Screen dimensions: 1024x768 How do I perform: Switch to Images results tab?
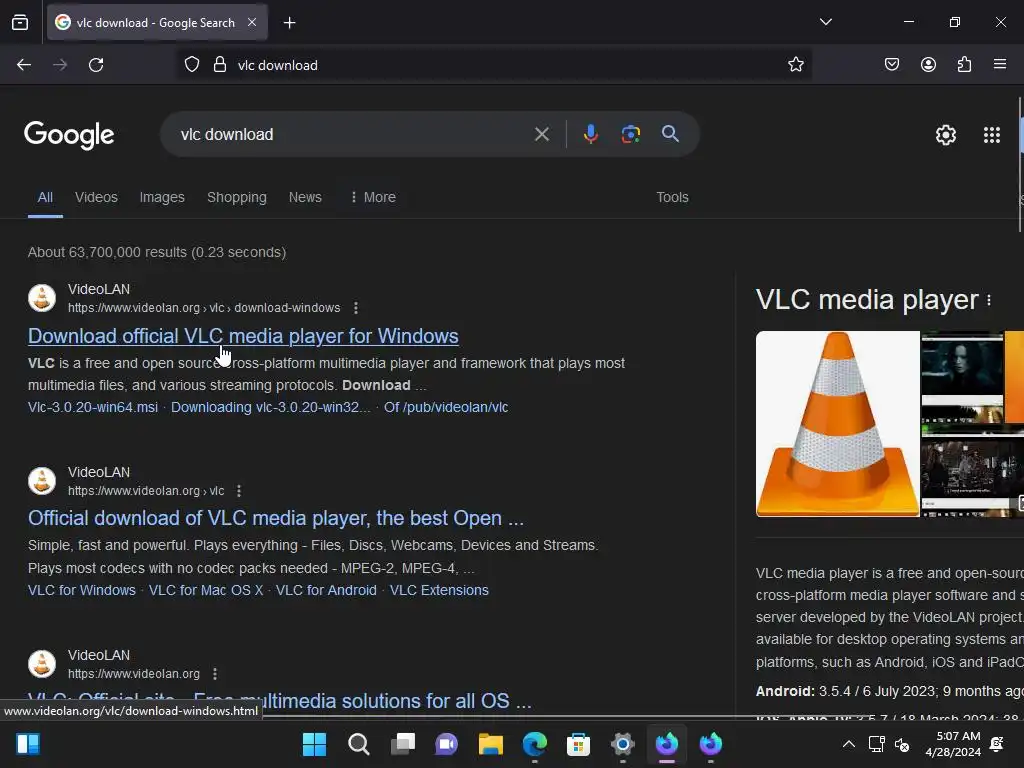click(x=162, y=197)
